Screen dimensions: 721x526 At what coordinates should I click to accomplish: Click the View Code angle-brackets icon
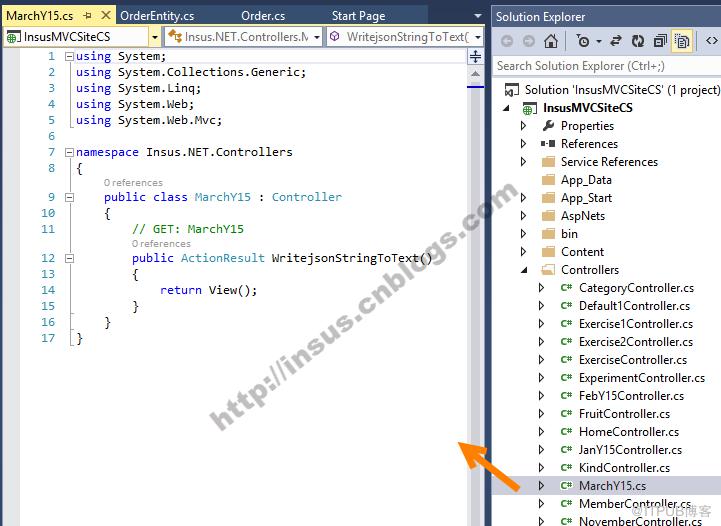coord(711,40)
